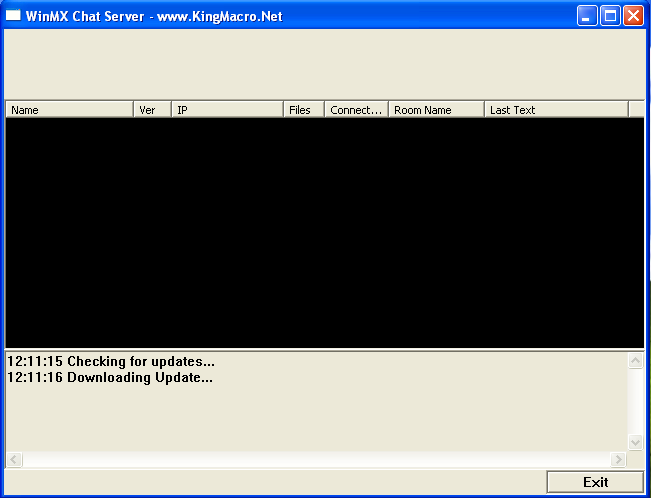651x498 pixels.
Task: Close the WinMX Chat Server window
Action: (x=634, y=16)
